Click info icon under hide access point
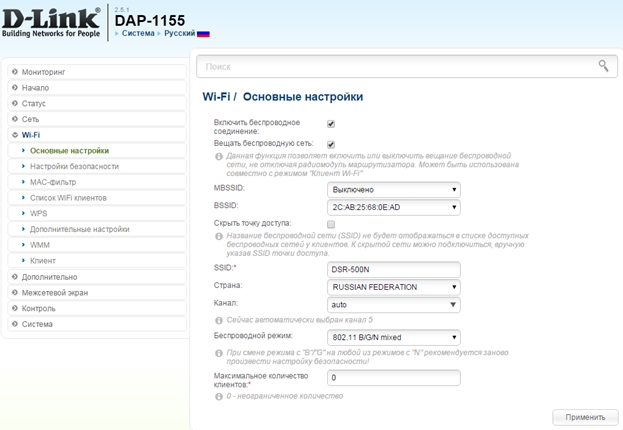 click(219, 236)
